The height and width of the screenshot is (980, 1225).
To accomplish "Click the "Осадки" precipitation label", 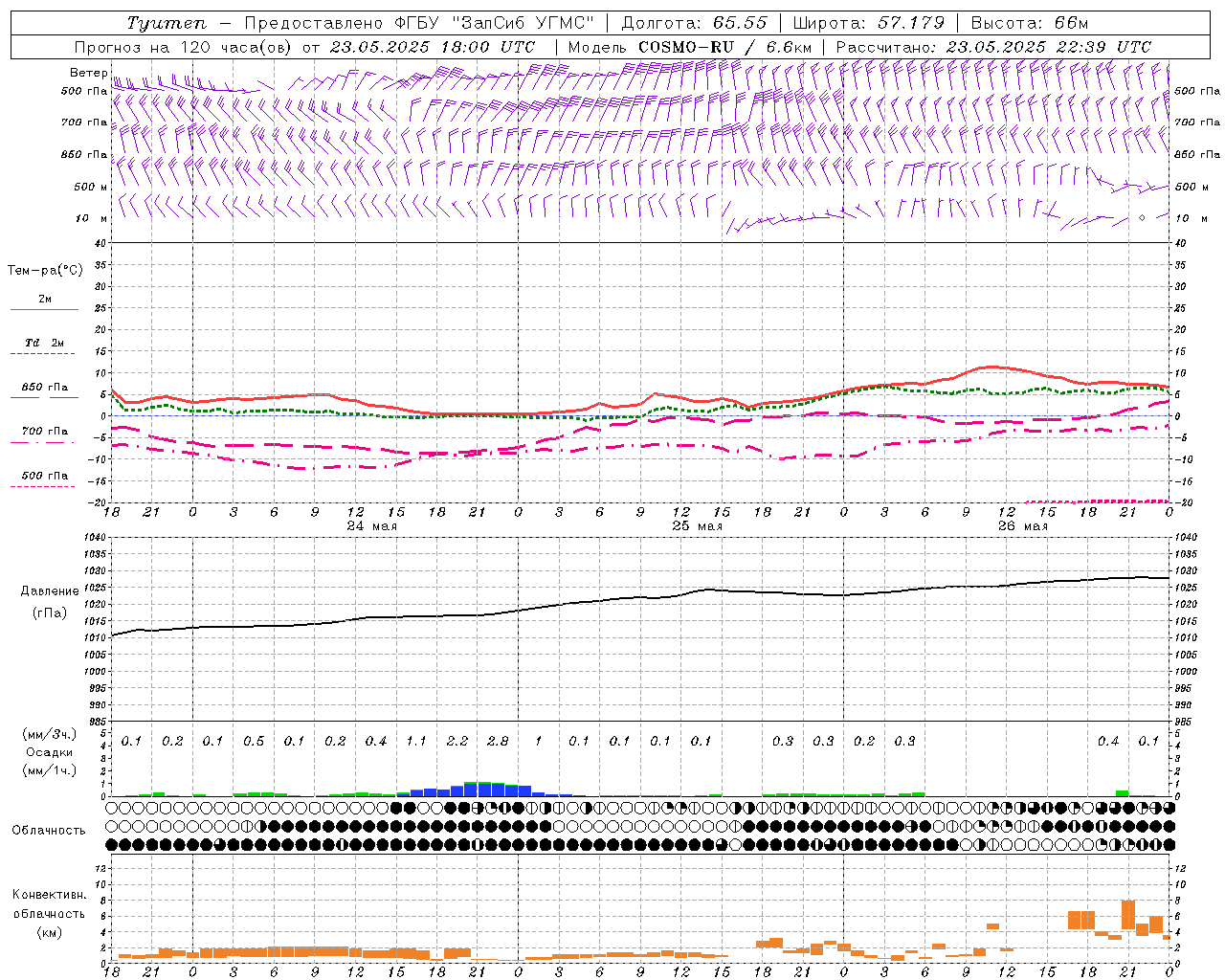I will pyautogui.click(x=49, y=752).
